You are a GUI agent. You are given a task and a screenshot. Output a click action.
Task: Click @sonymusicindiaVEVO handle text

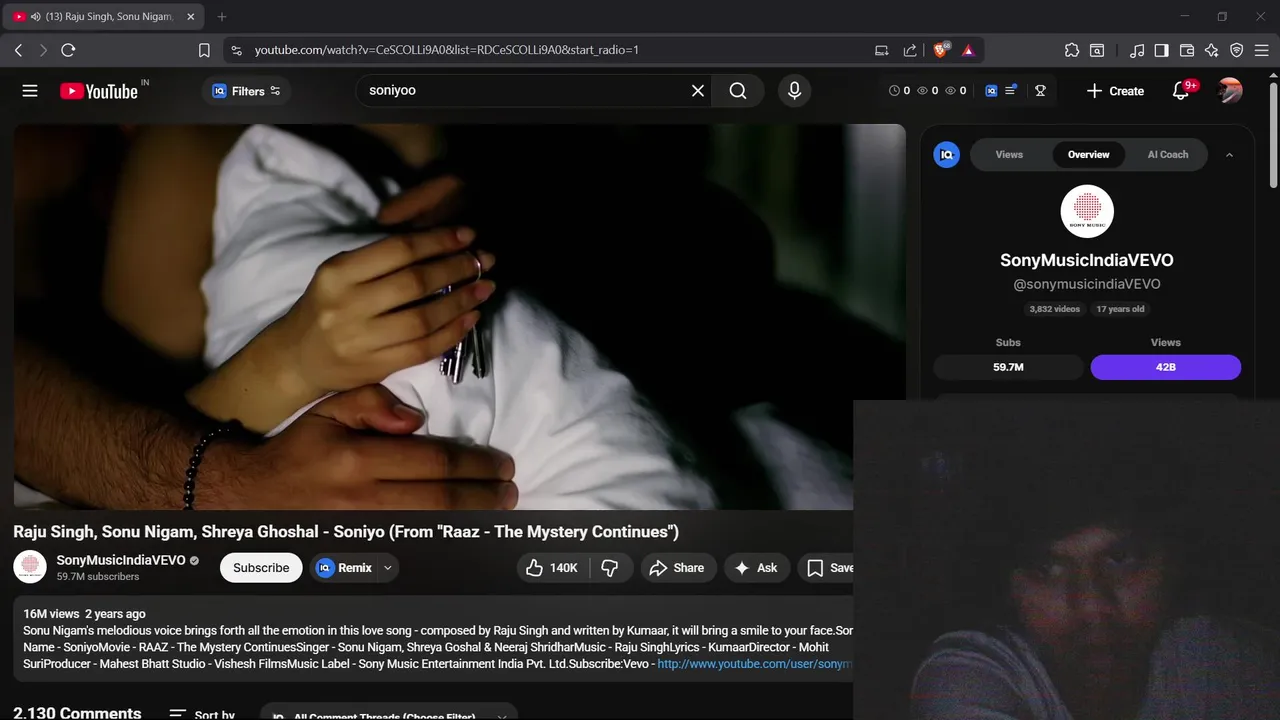point(1087,284)
